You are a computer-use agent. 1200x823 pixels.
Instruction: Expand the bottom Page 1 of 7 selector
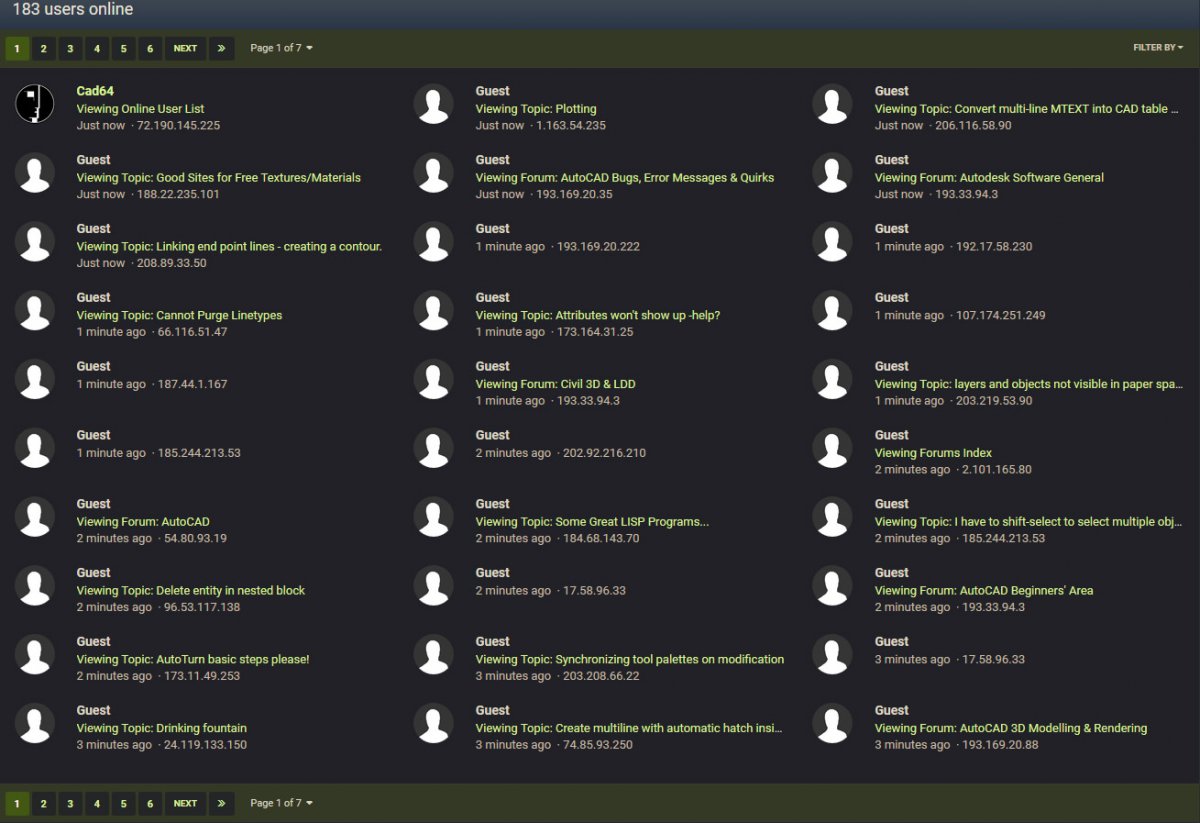click(x=281, y=803)
